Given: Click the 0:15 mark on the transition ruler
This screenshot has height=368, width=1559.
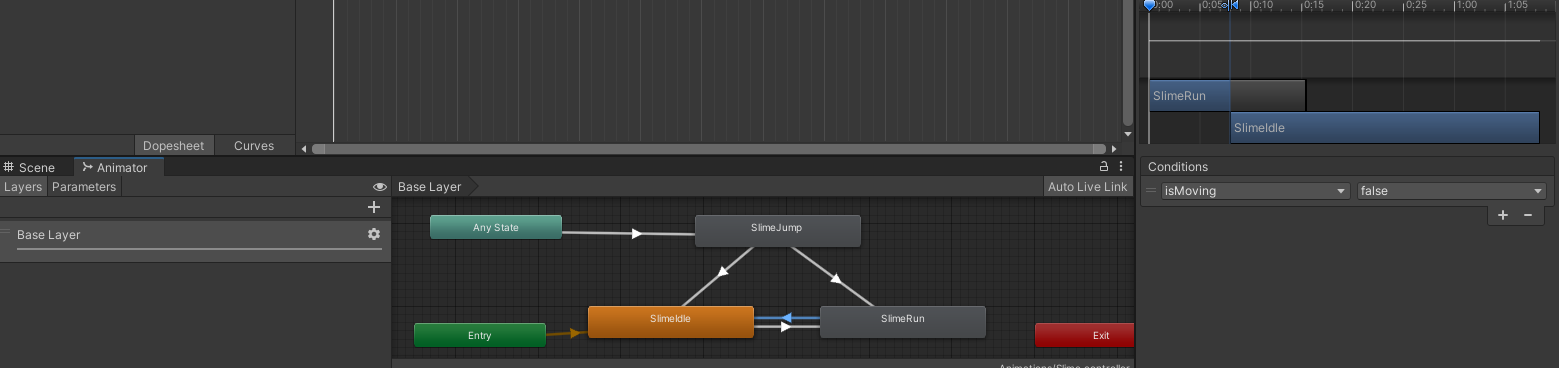Looking at the screenshot, I should click(x=1314, y=5).
